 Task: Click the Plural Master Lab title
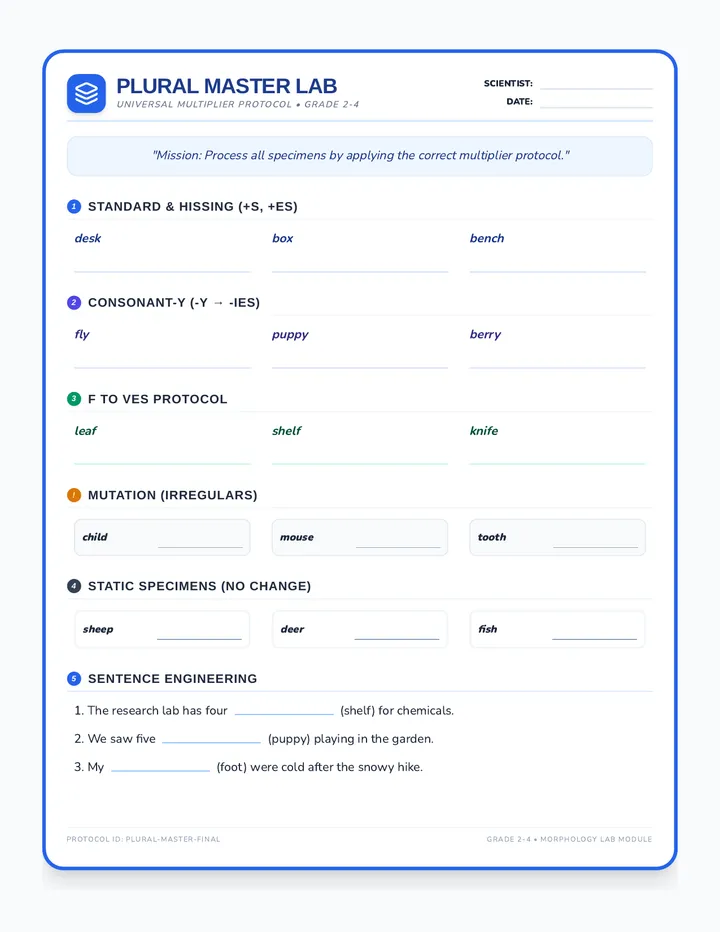click(x=227, y=86)
